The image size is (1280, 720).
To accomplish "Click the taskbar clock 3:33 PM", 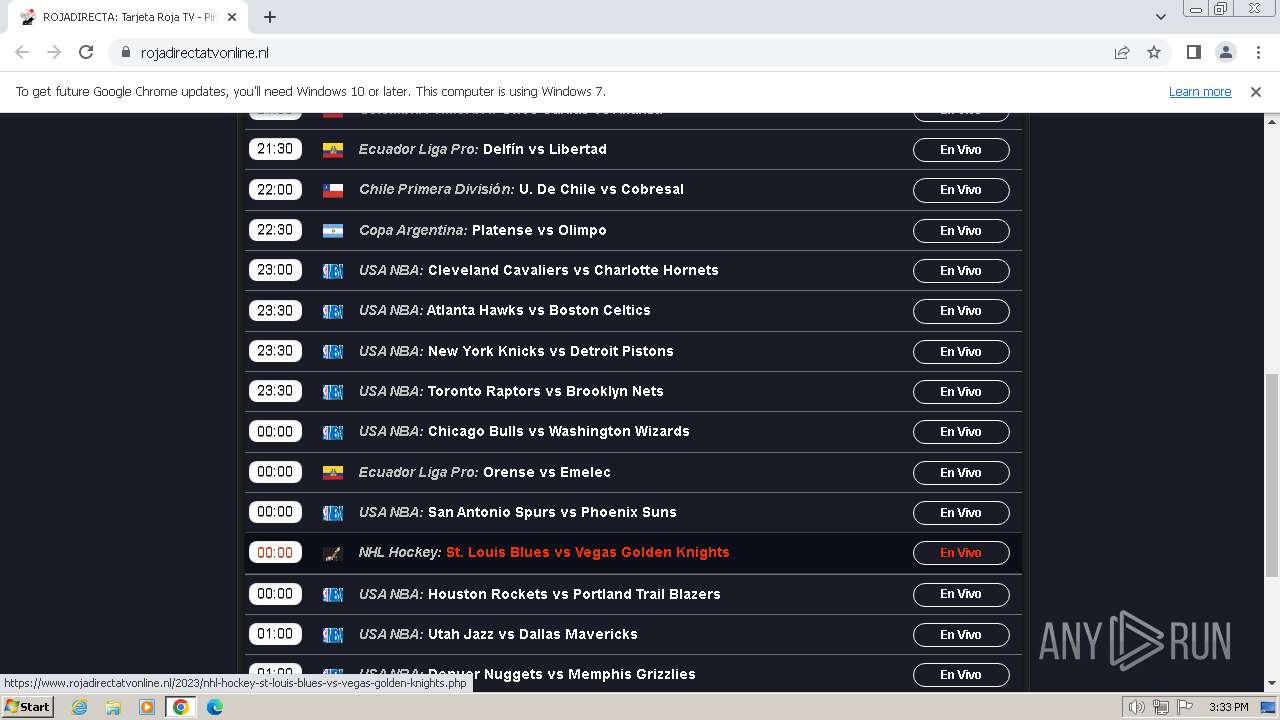I will pyautogui.click(x=1228, y=707).
